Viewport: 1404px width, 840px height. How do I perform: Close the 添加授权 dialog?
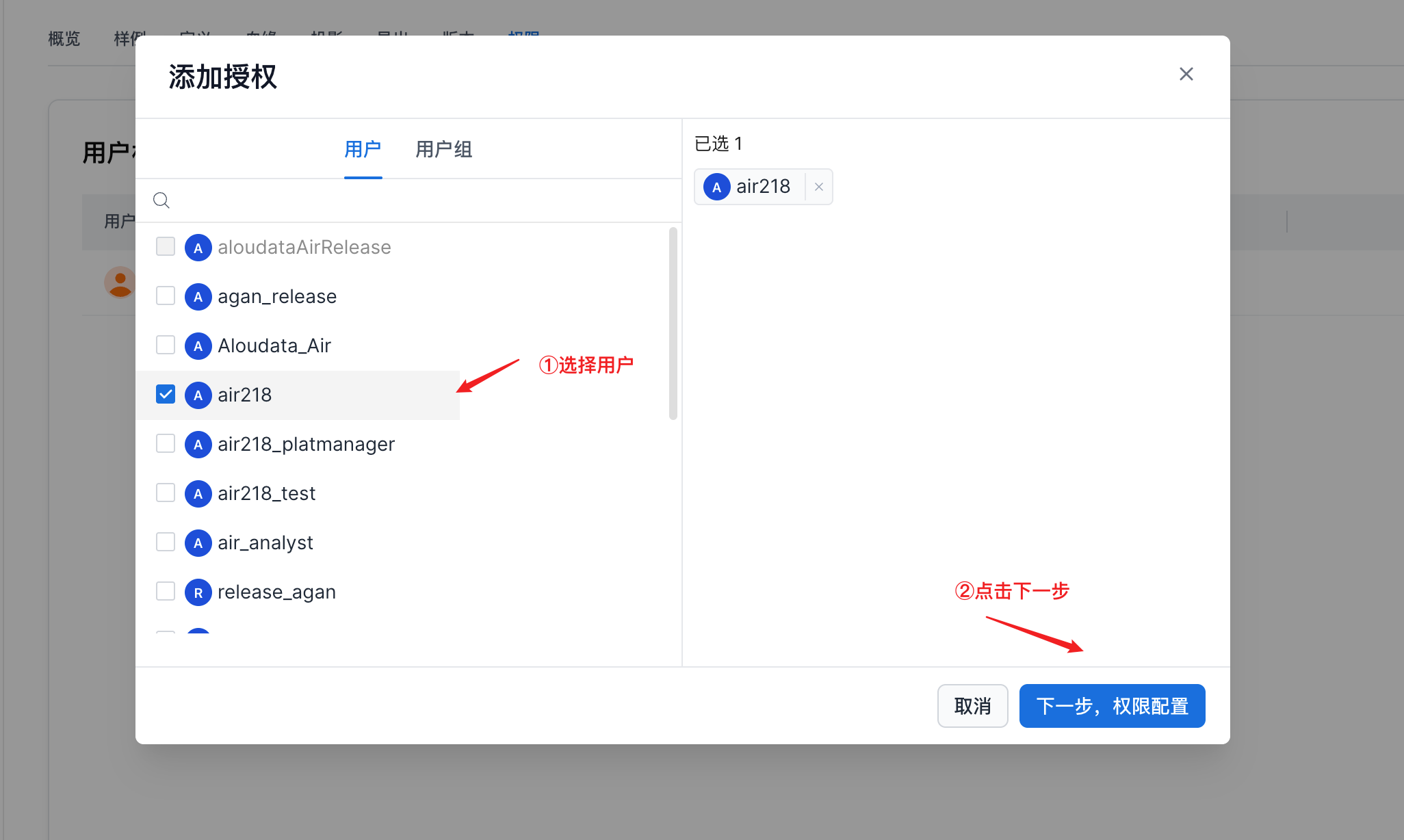click(x=1186, y=74)
